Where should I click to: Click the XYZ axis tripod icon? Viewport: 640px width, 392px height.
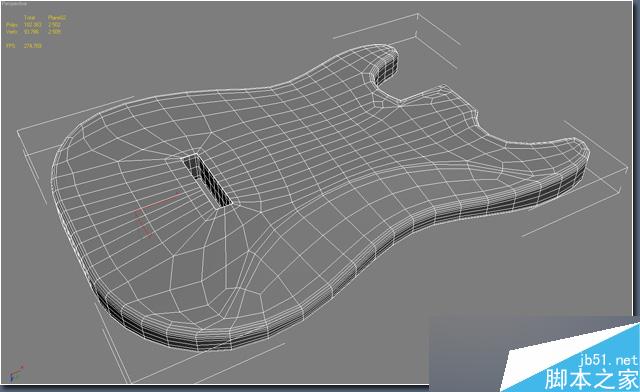(x=16, y=373)
